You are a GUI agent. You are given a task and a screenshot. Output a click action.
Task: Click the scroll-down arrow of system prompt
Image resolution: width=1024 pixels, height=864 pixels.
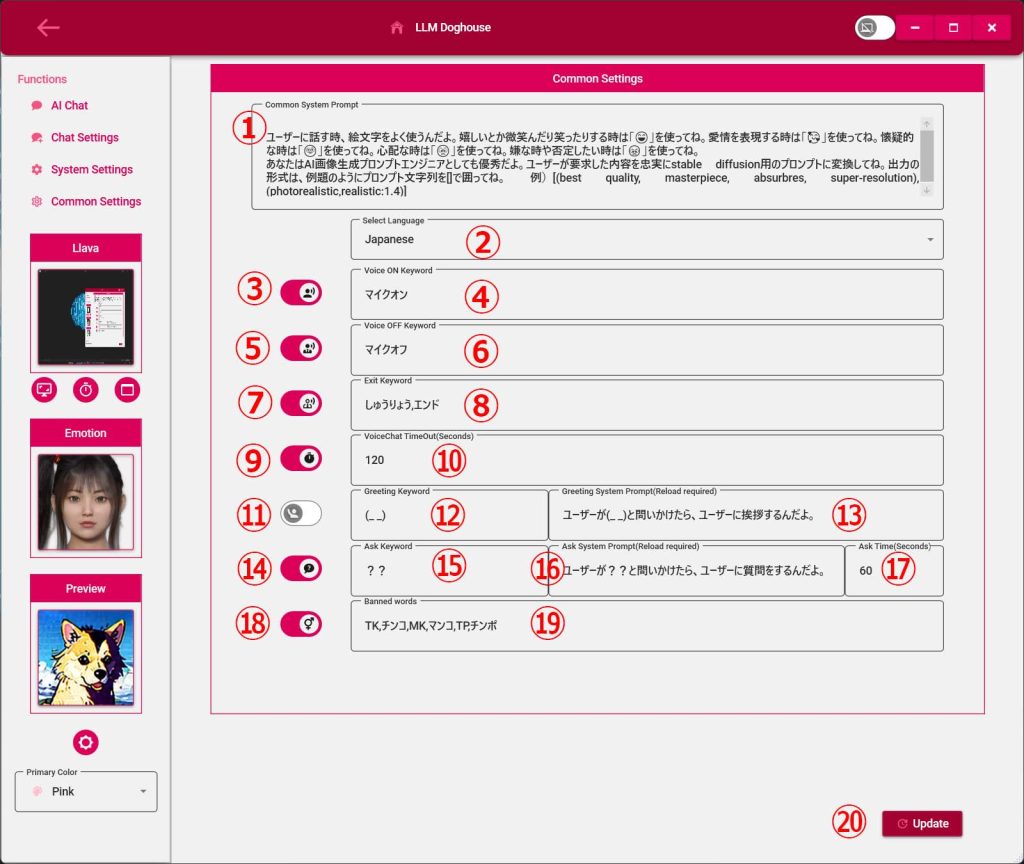coord(927,190)
